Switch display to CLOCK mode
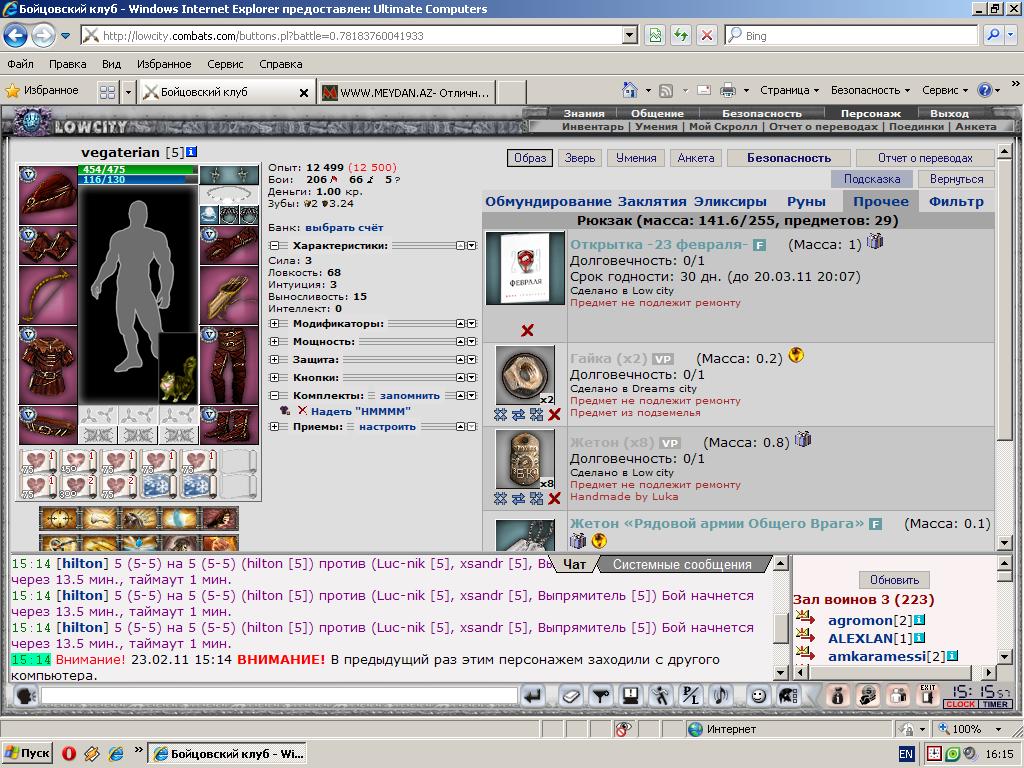Image resolution: width=1024 pixels, height=768 pixels. 961,704
